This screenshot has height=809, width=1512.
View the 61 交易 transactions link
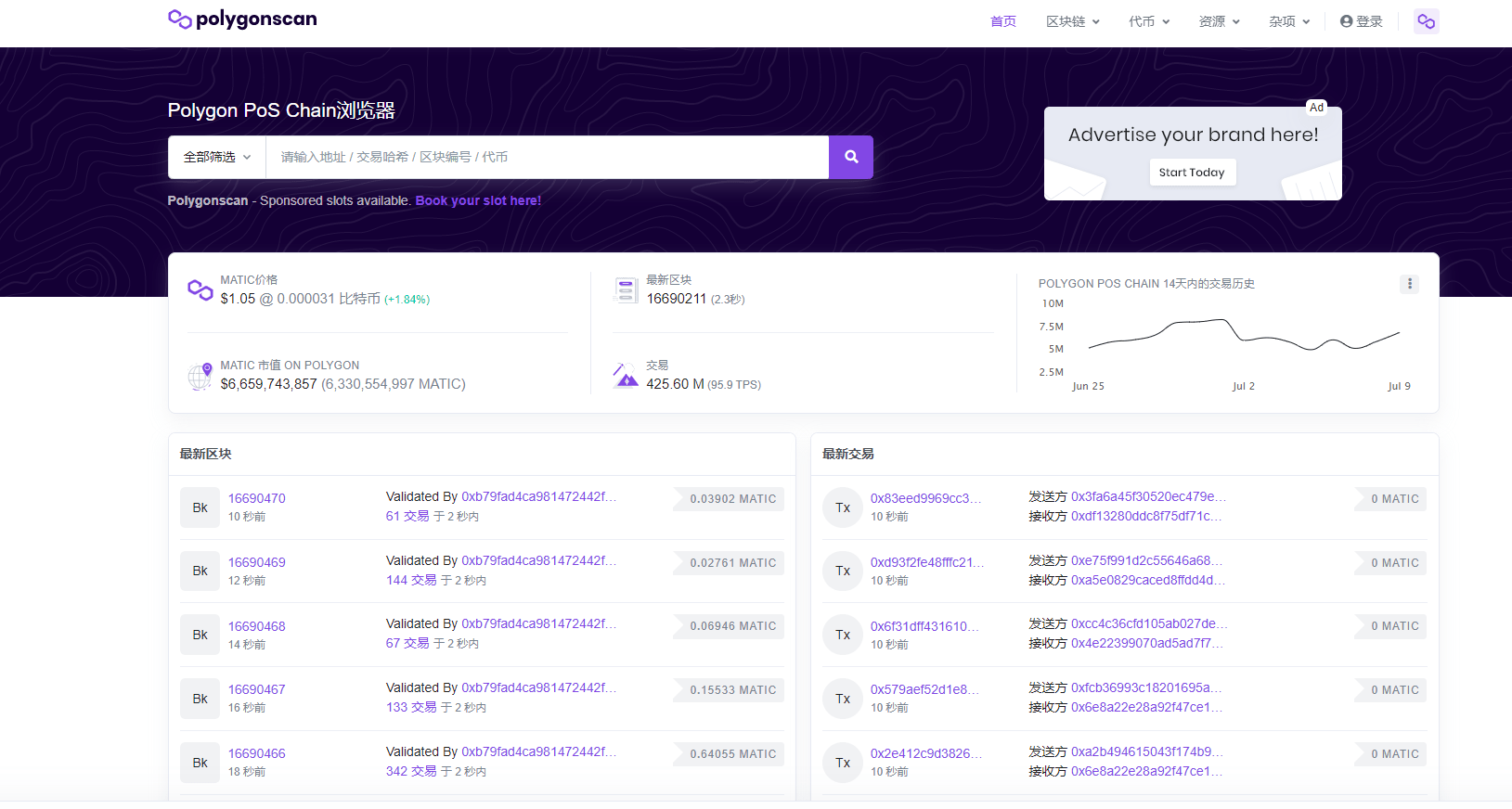[x=407, y=516]
